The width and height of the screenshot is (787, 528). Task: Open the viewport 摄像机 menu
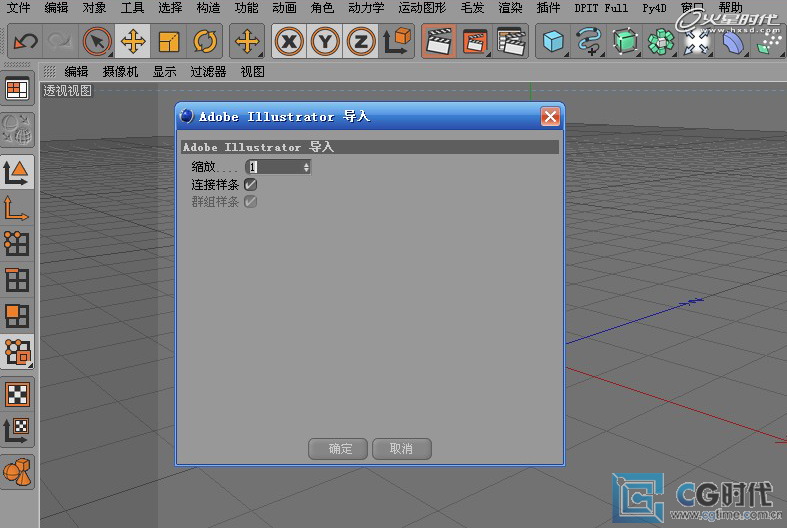(120, 72)
